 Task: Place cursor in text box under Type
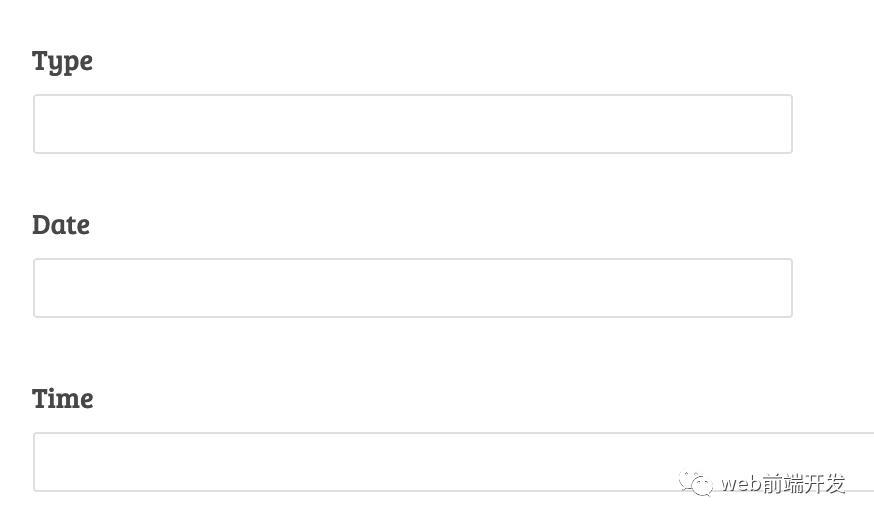[x=412, y=124]
